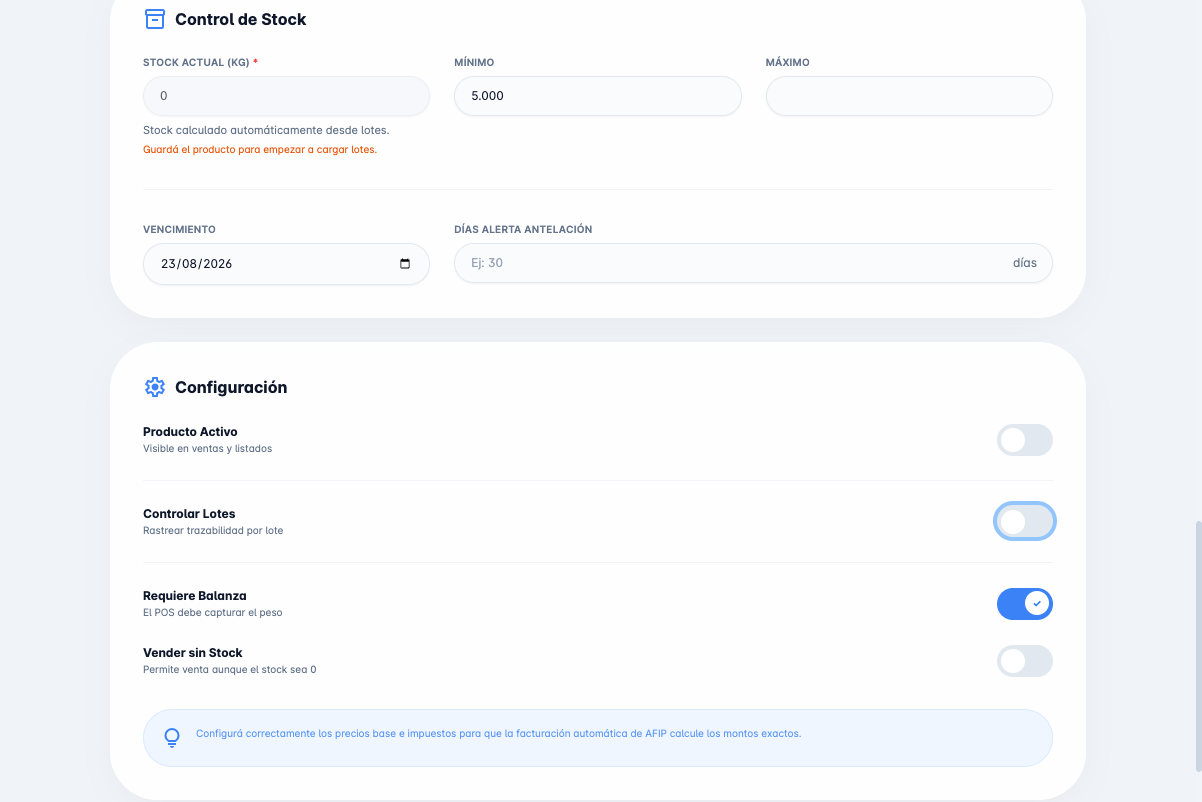Click the AFIP facturación tip text
This screenshot has width=1202, height=802.
coord(499,733)
